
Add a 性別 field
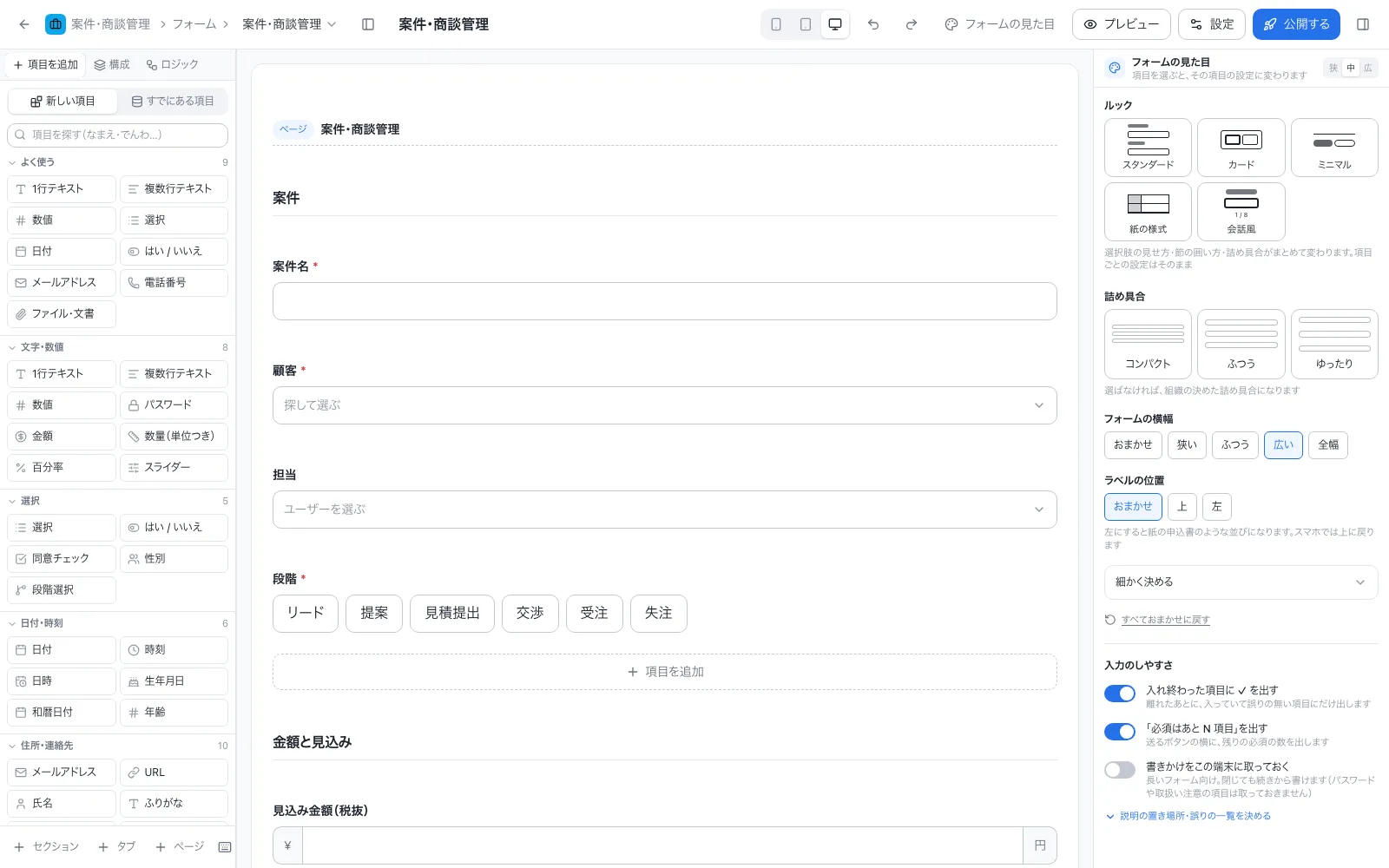(x=174, y=559)
